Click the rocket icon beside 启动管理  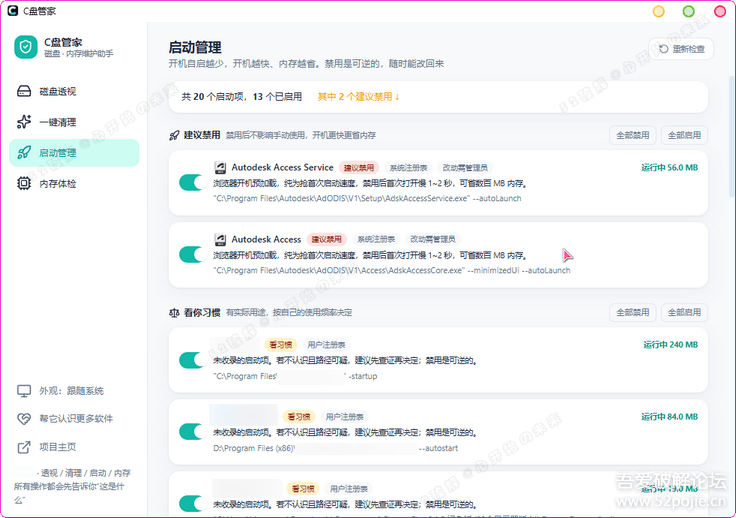(x=24, y=152)
